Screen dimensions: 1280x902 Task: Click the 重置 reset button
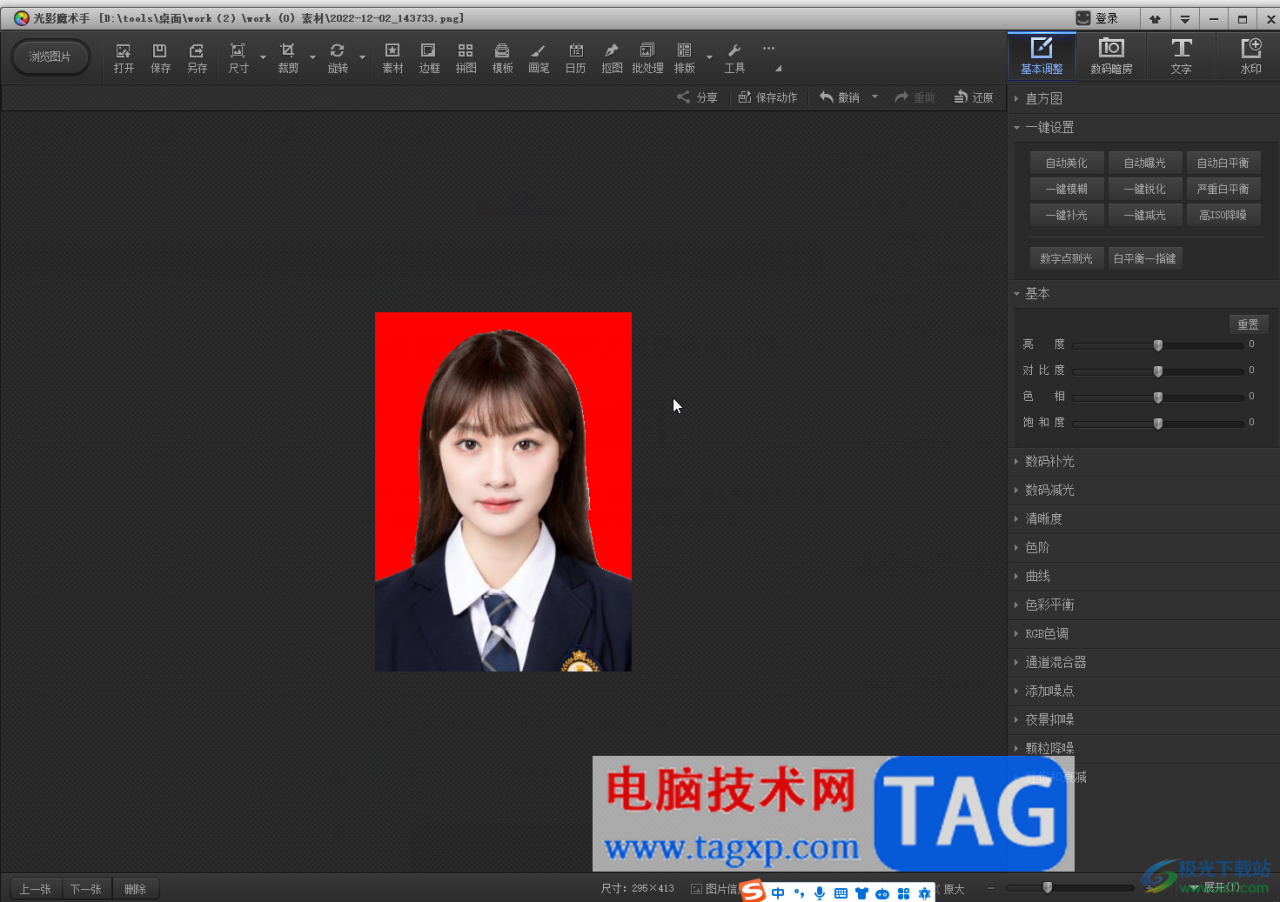[x=1248, y=325]
